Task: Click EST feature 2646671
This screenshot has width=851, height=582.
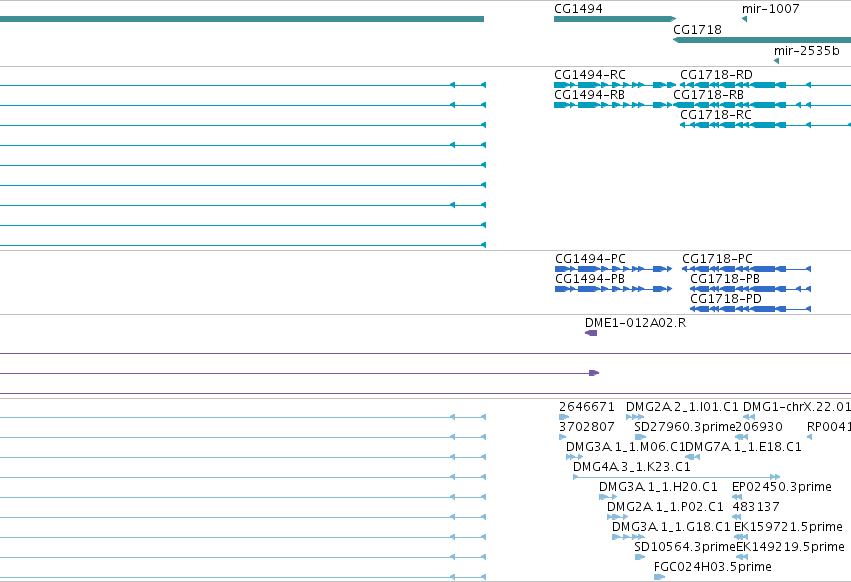Action: point(564,417)
